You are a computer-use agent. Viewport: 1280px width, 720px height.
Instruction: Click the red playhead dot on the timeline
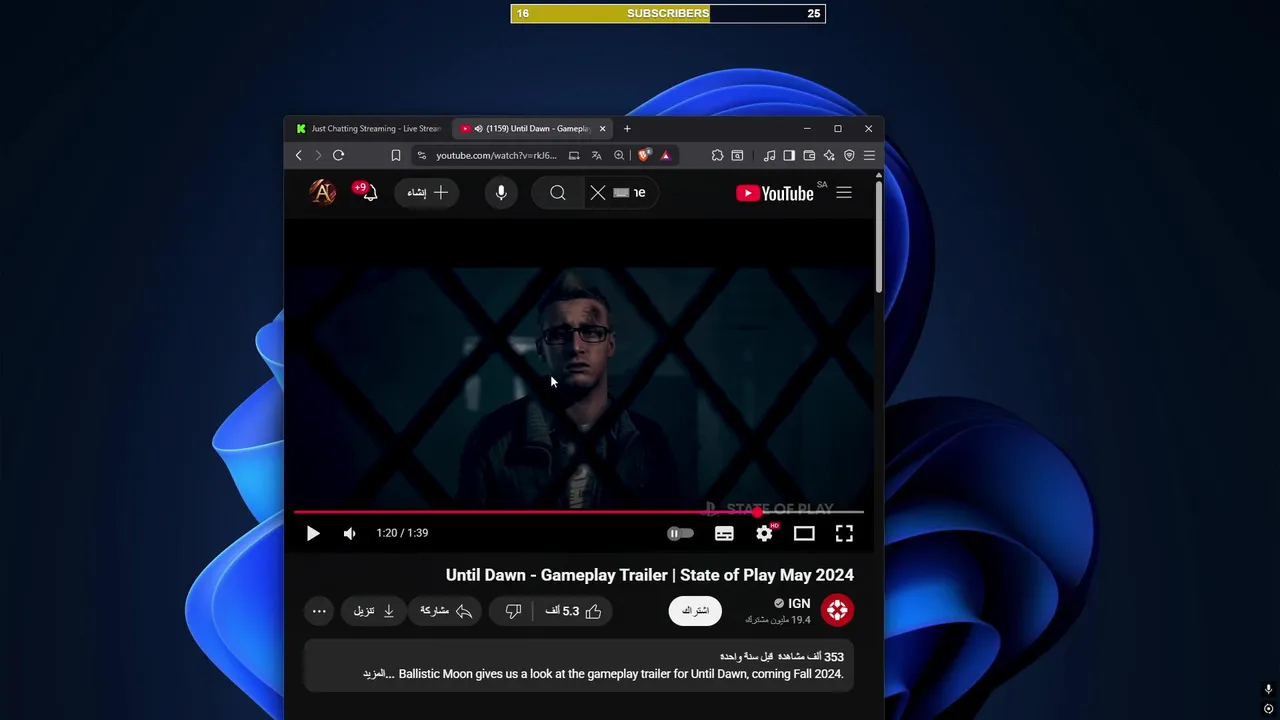pos(758,512)
